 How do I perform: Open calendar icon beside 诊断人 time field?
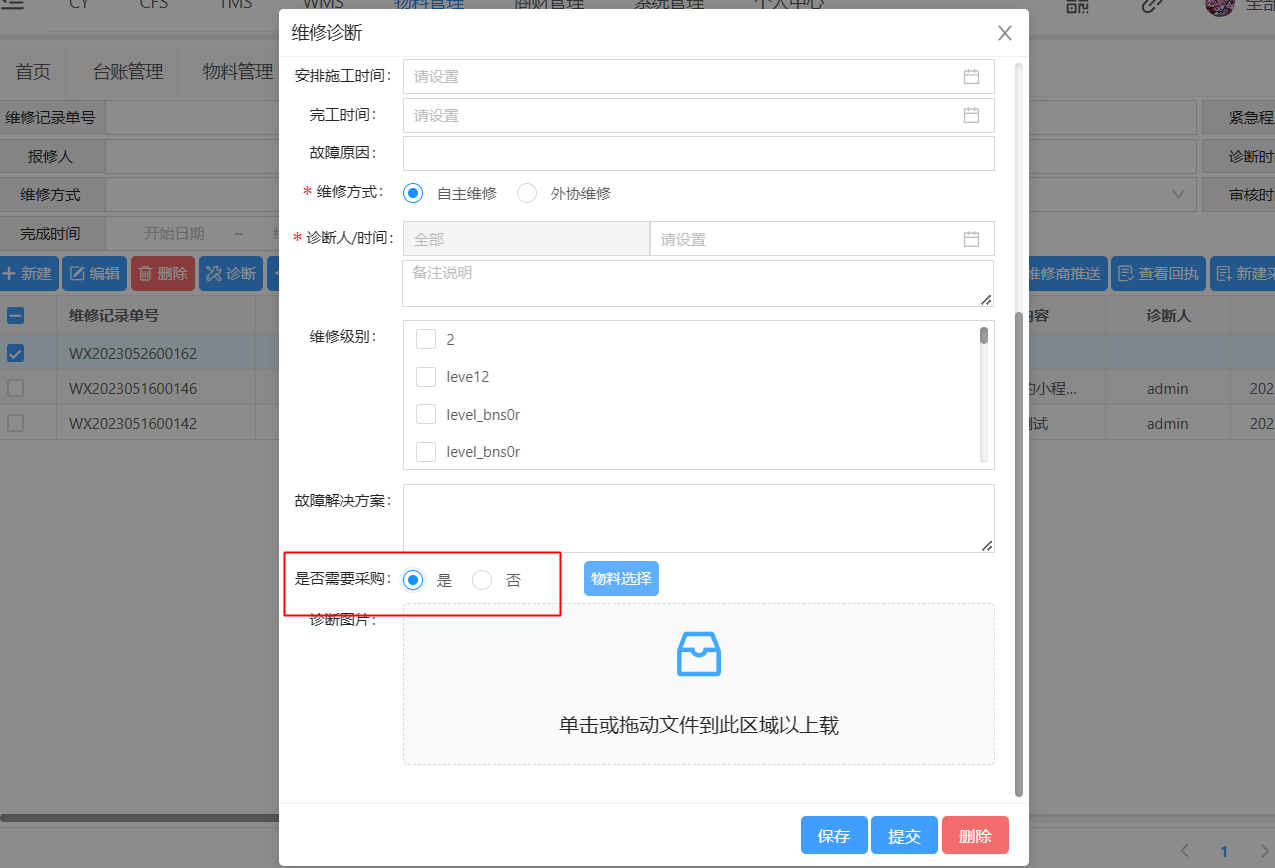pyautogui.click(x=971, y=239)
